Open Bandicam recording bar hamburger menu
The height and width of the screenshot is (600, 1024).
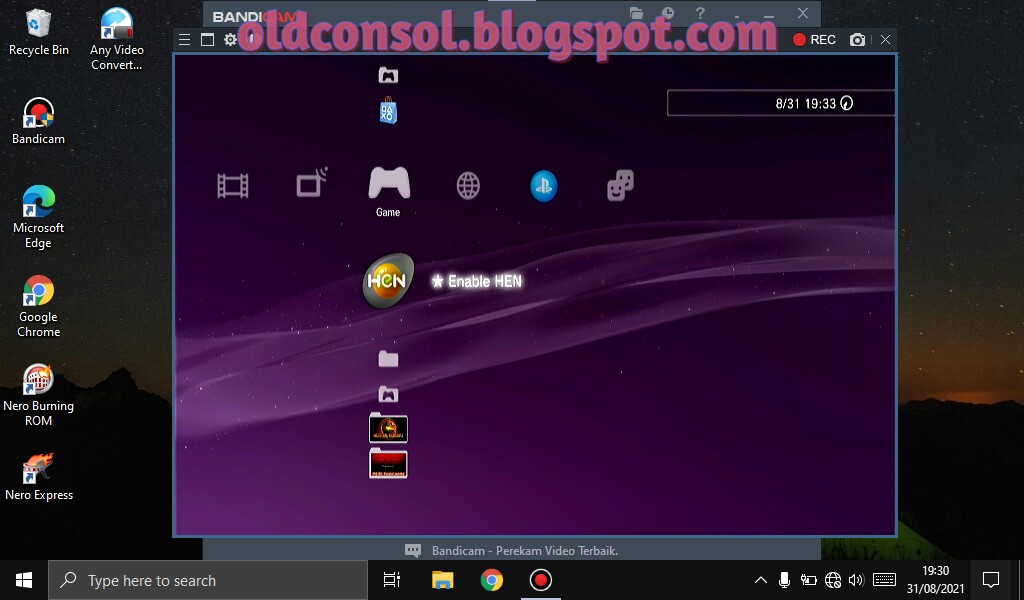tap(185, 40)
